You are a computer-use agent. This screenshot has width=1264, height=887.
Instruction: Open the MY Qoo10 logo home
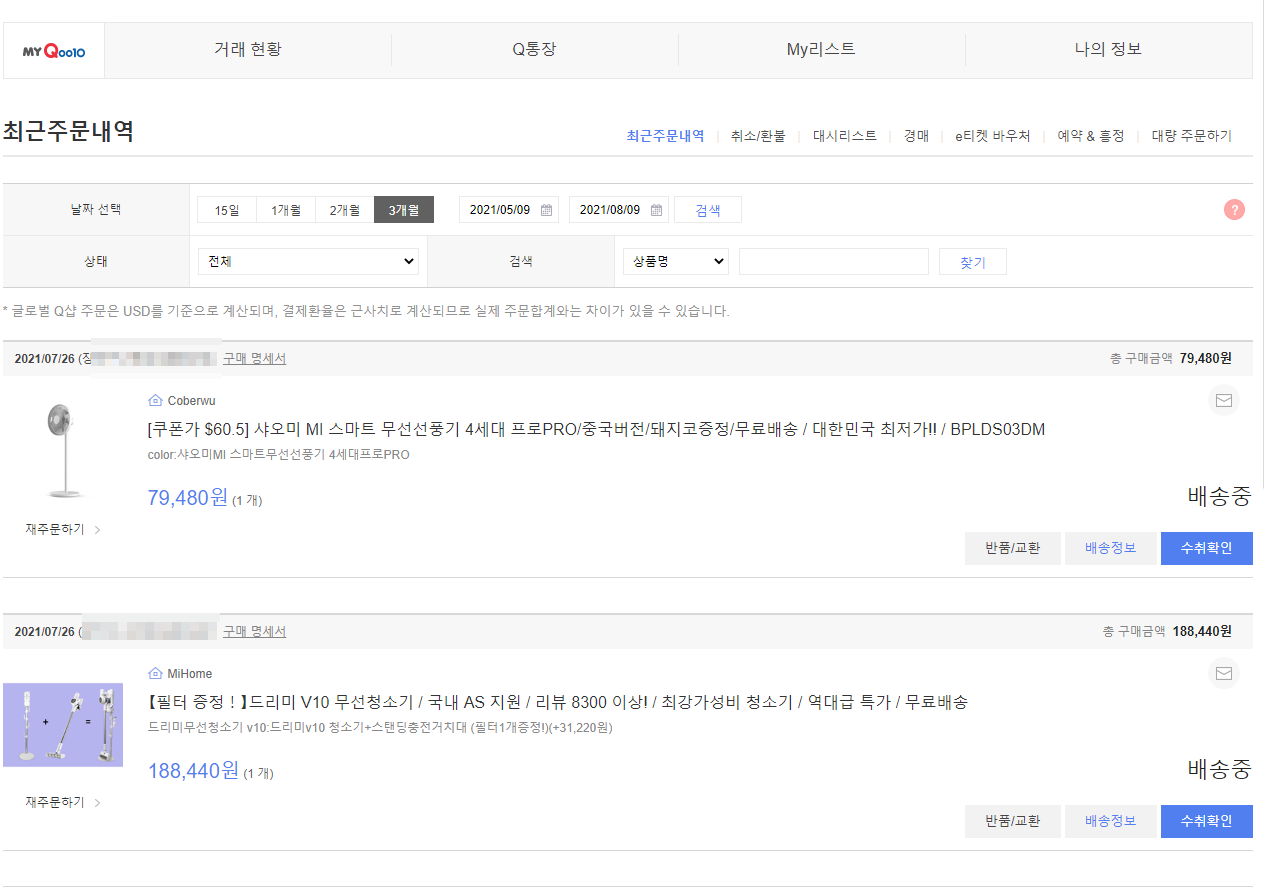[54, 50]
